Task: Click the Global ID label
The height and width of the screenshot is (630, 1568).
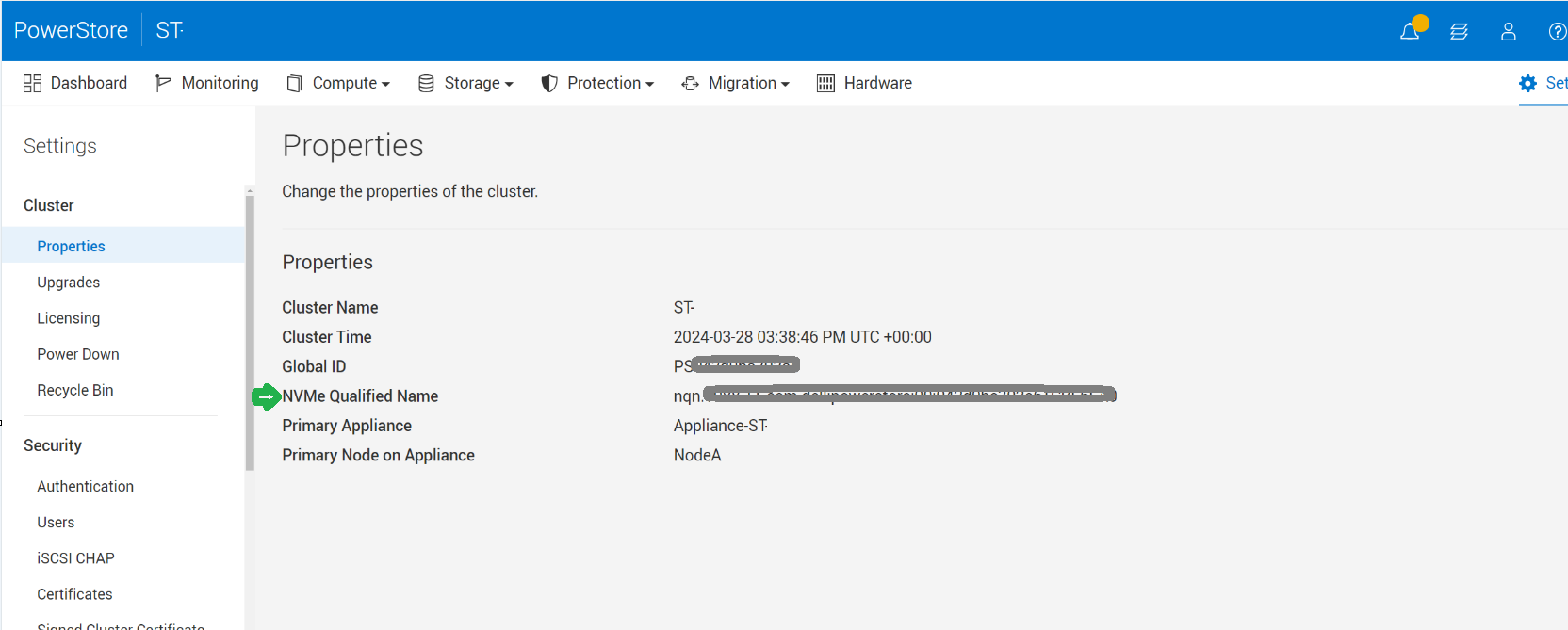Action: (x=314, y=366)
